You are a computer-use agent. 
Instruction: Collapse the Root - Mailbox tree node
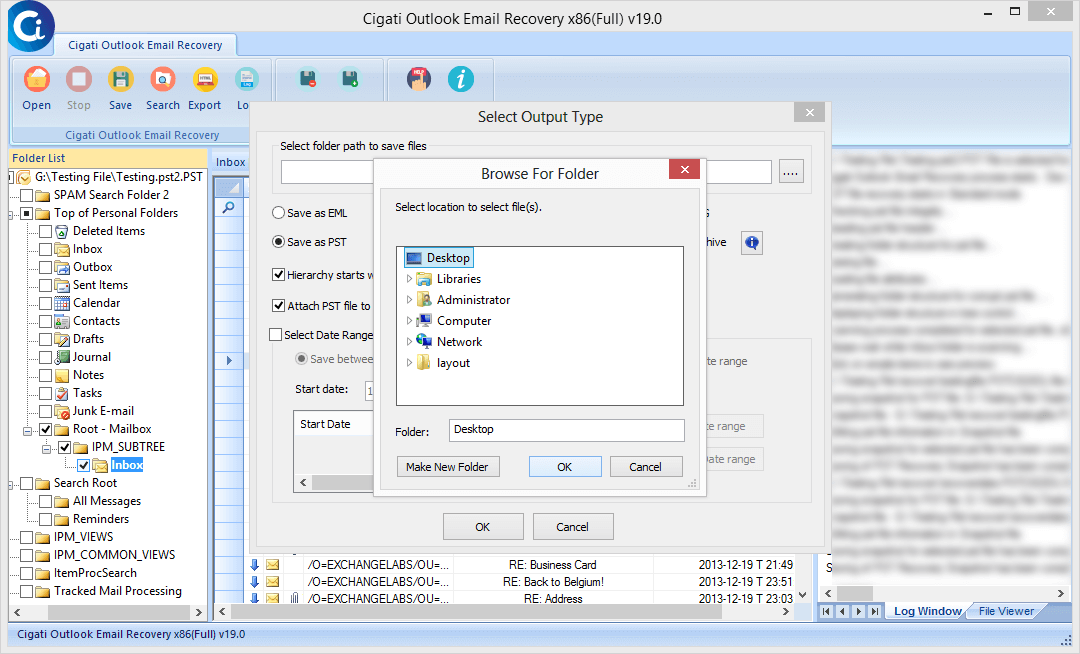point(28,432)
